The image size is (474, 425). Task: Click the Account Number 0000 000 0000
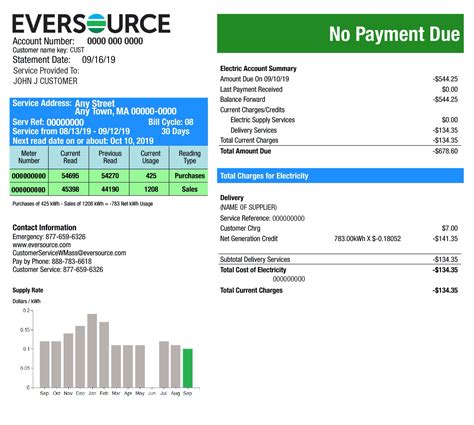(x=115, y=41)
